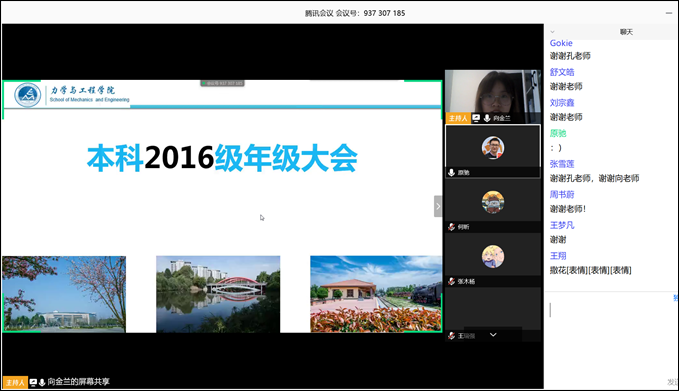This screenshot has width=679, height=391.
Task: Open sender name 舒文皓 in chat
Action: click(x=562, y=72)
